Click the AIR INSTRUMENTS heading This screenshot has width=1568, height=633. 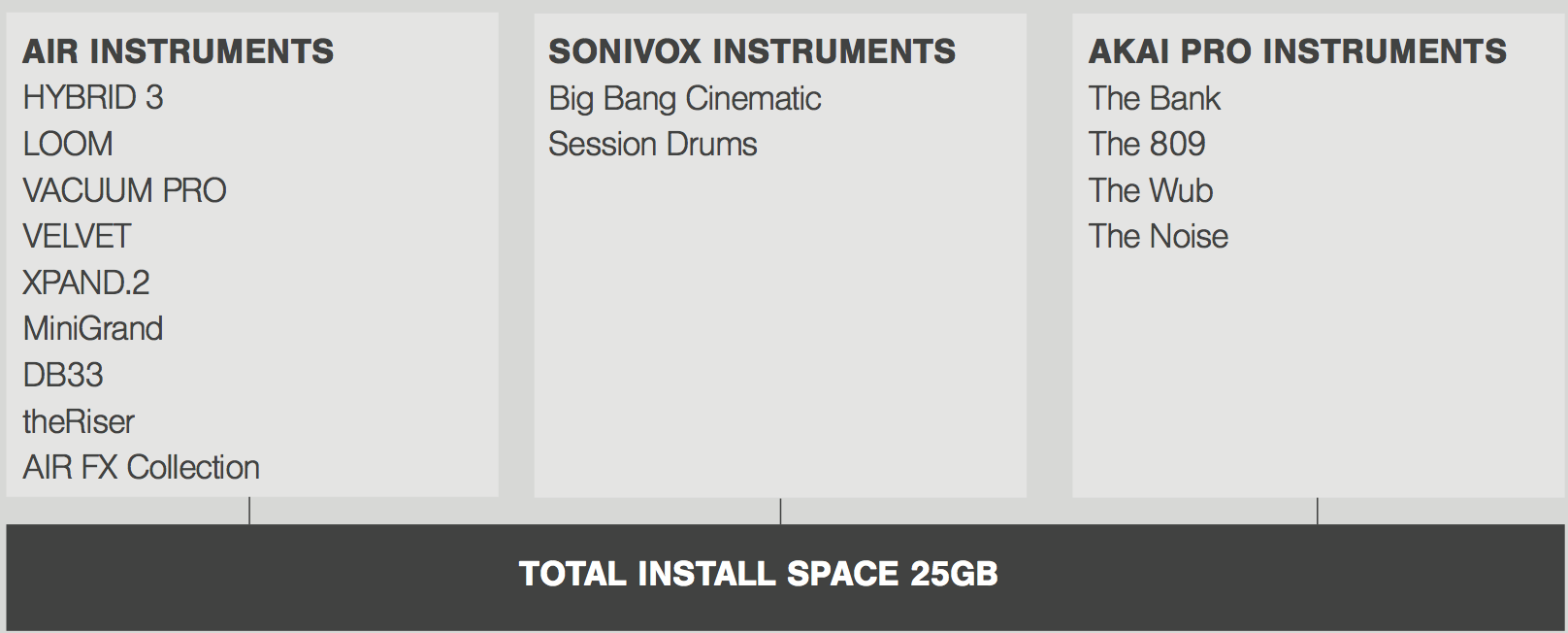point(179,51)
